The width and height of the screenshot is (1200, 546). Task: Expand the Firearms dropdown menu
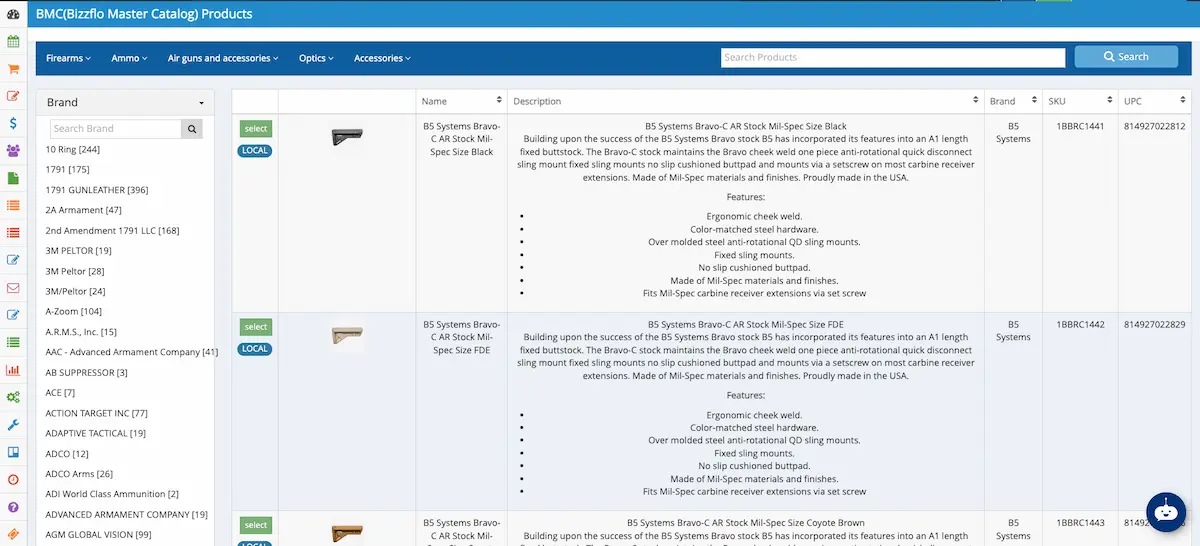click(68, 58)
